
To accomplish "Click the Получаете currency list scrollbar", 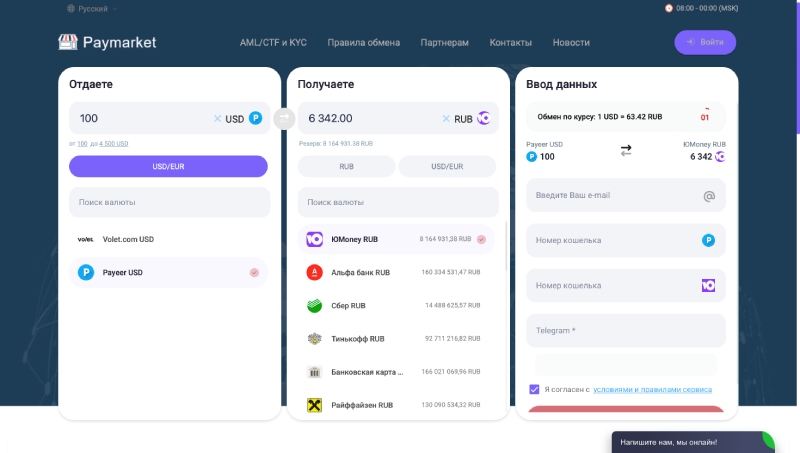I will [x=506, y=246].
